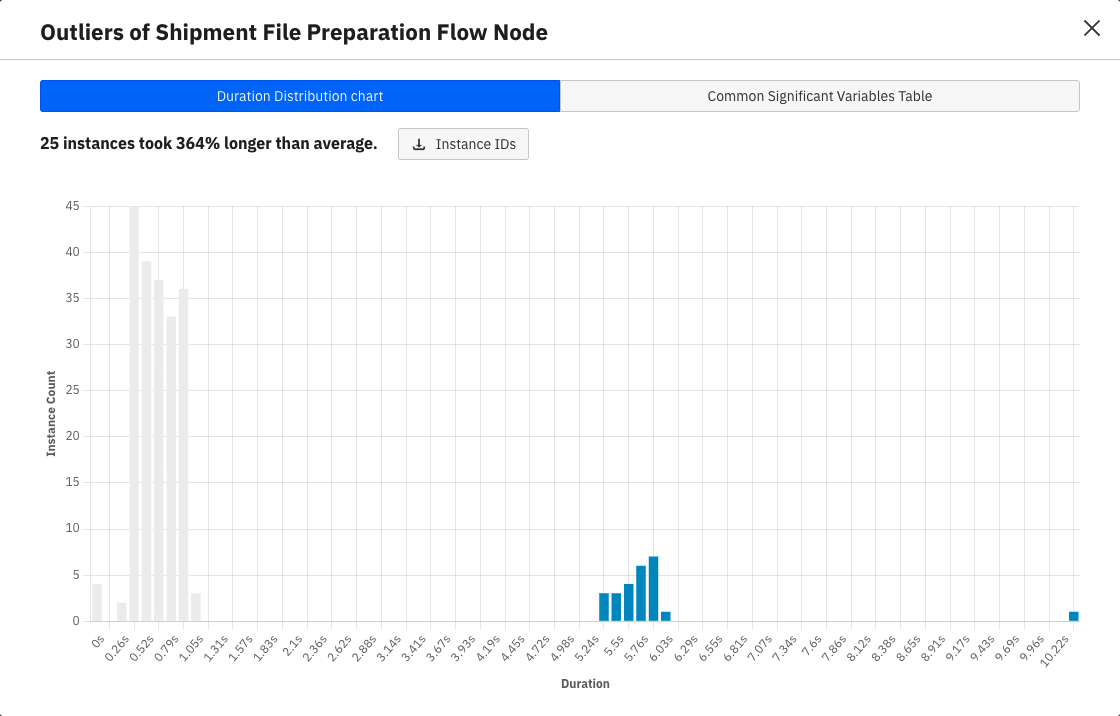1120x716 pixels.
Task: Select the Duration Distribution chart tab
Action: pos(300,96)
